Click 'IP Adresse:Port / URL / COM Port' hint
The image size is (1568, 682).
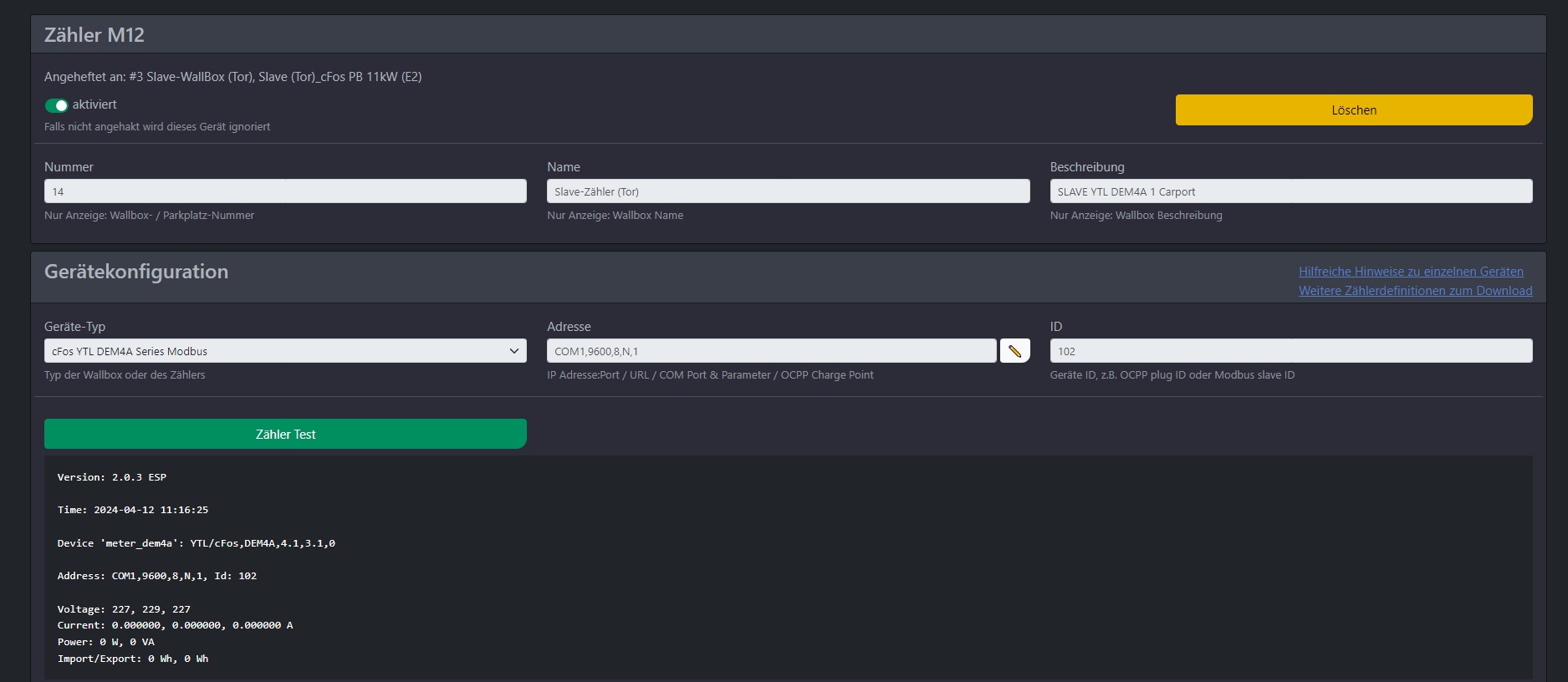[710, 375]
